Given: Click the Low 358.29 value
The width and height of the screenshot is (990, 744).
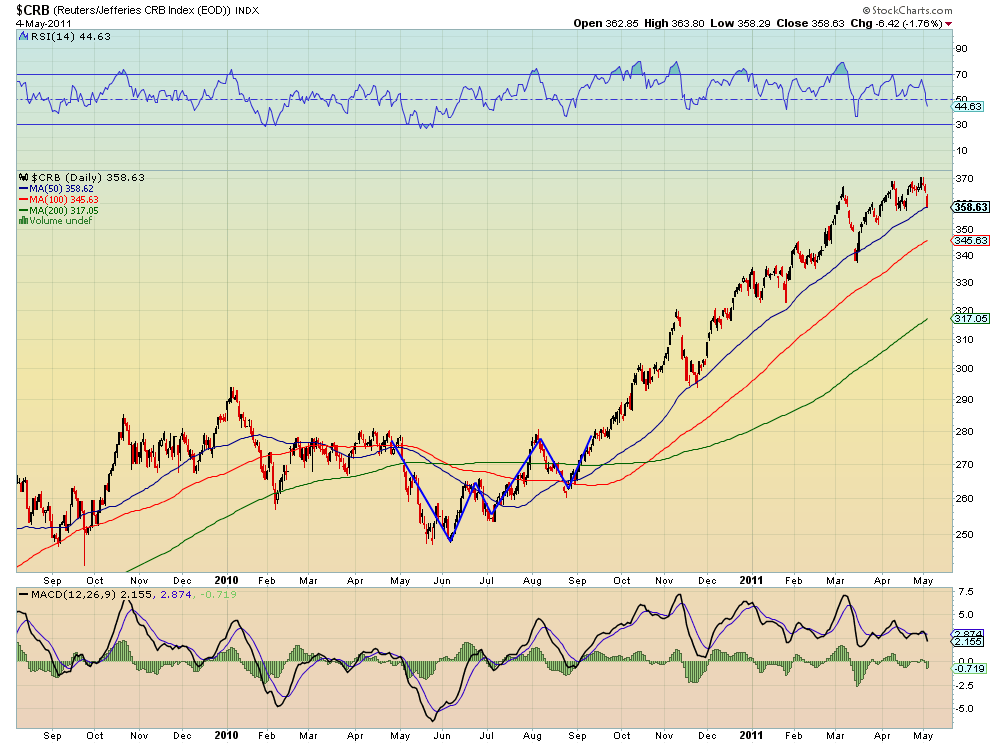Looking at the screenshot, I should tap(740, 23).
